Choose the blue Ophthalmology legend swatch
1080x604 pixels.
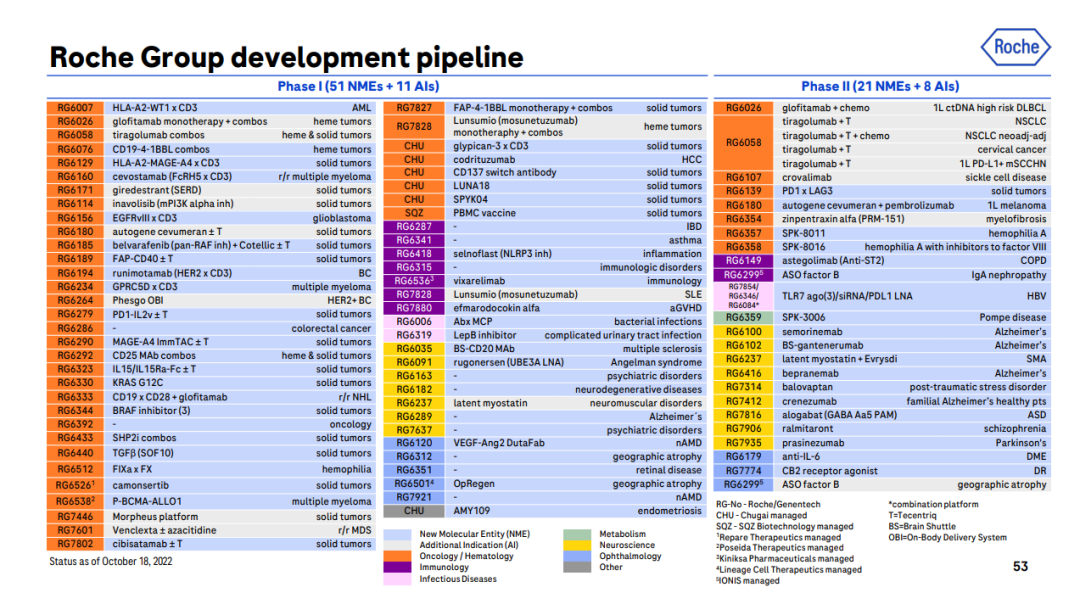click(x=577, y=556)
